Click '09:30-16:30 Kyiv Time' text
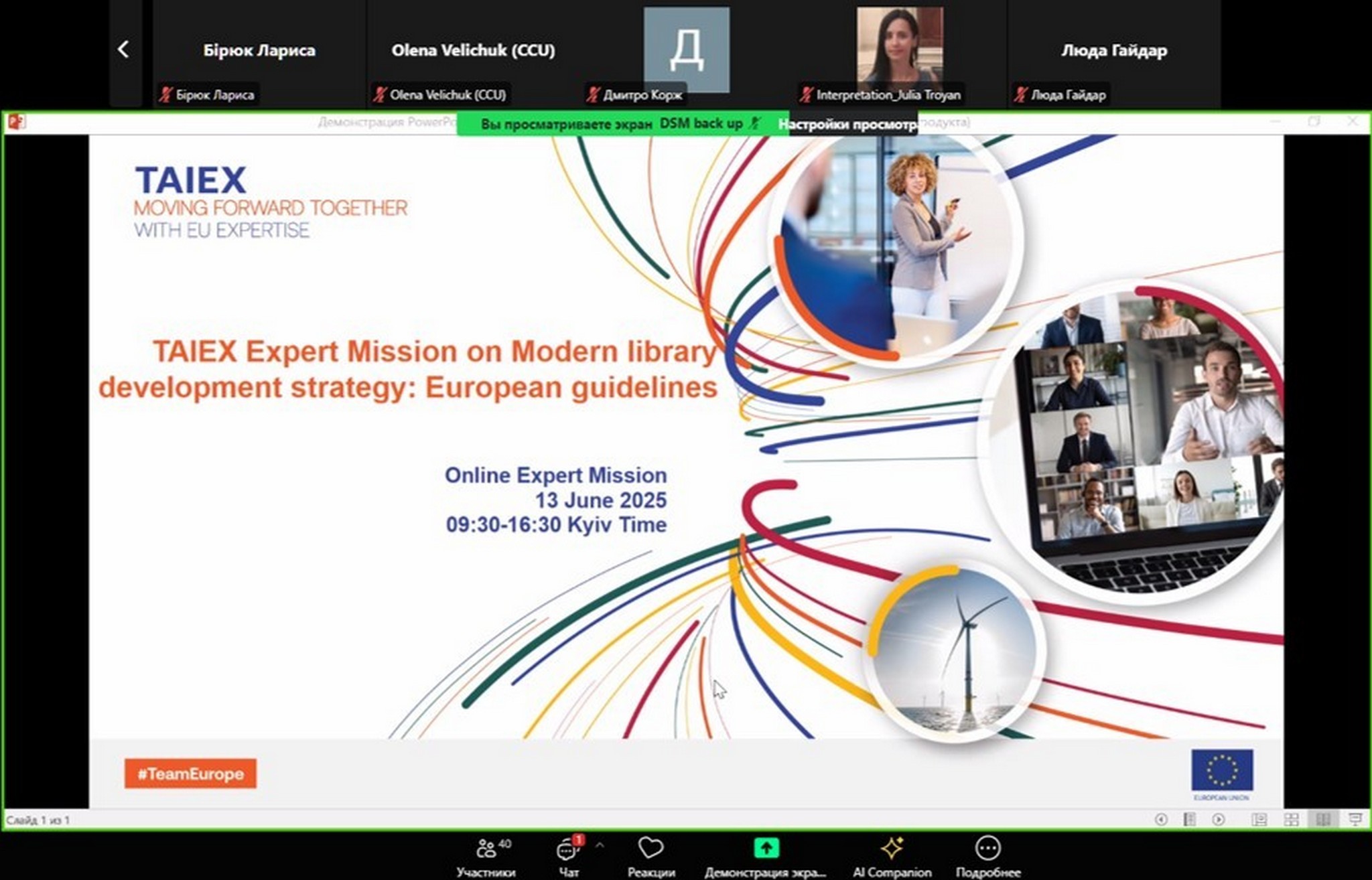Screen dimensions: 1372x880 pos(556,524)
